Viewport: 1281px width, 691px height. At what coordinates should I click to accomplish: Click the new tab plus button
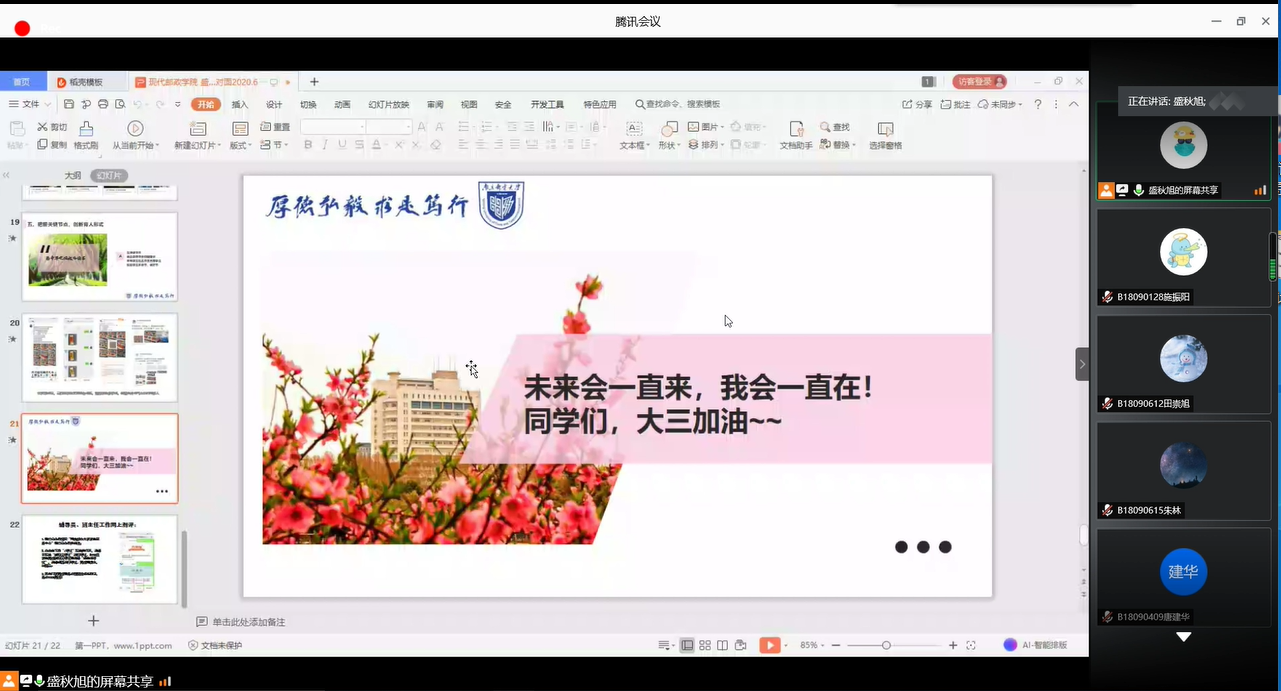pos(314,82)
